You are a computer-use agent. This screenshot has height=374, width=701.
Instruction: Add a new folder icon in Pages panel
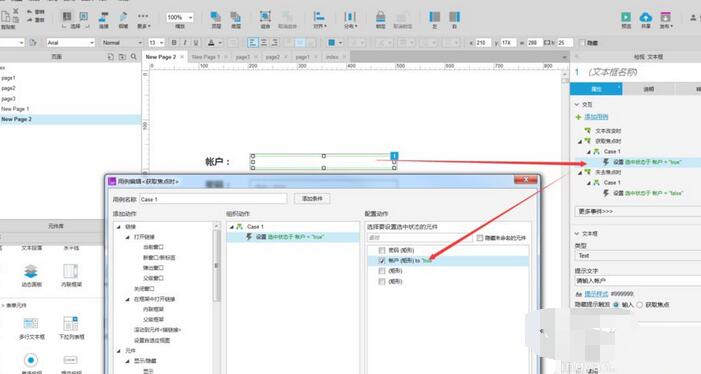[x=122, y=57]
